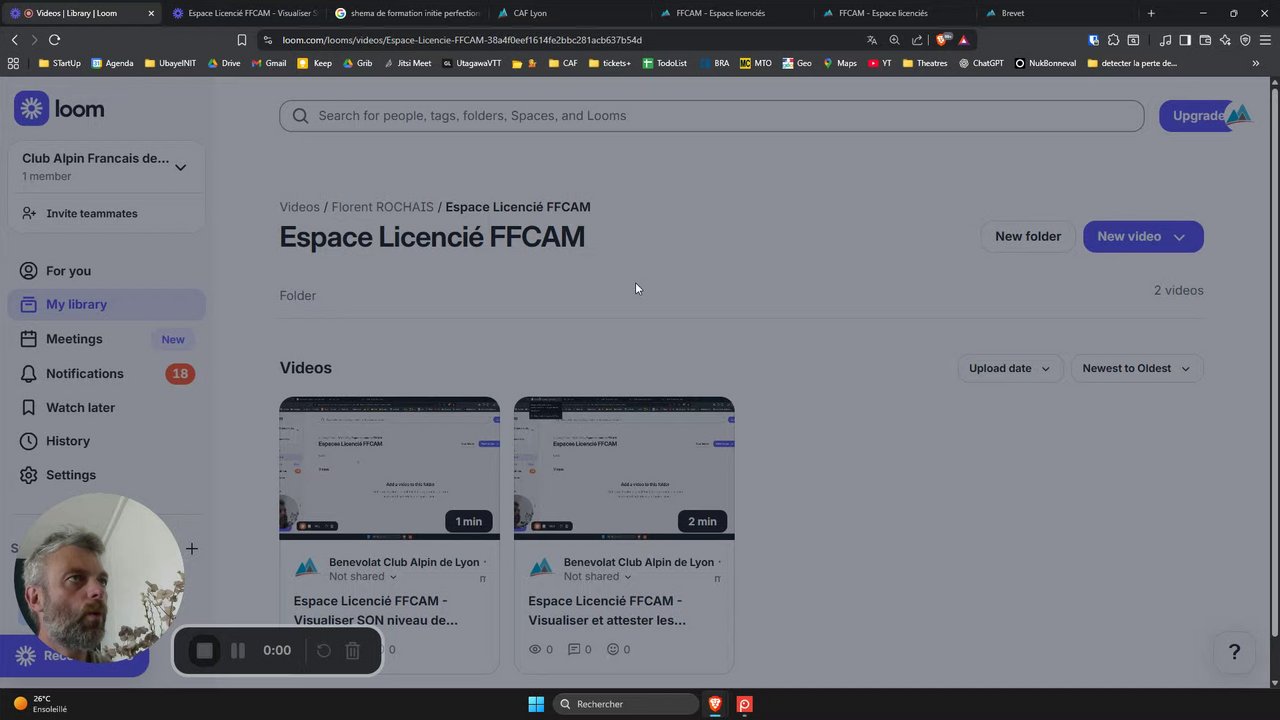The image size is (1280, 720).
Task: Open the help question mark button
Action: [1234, 652]
